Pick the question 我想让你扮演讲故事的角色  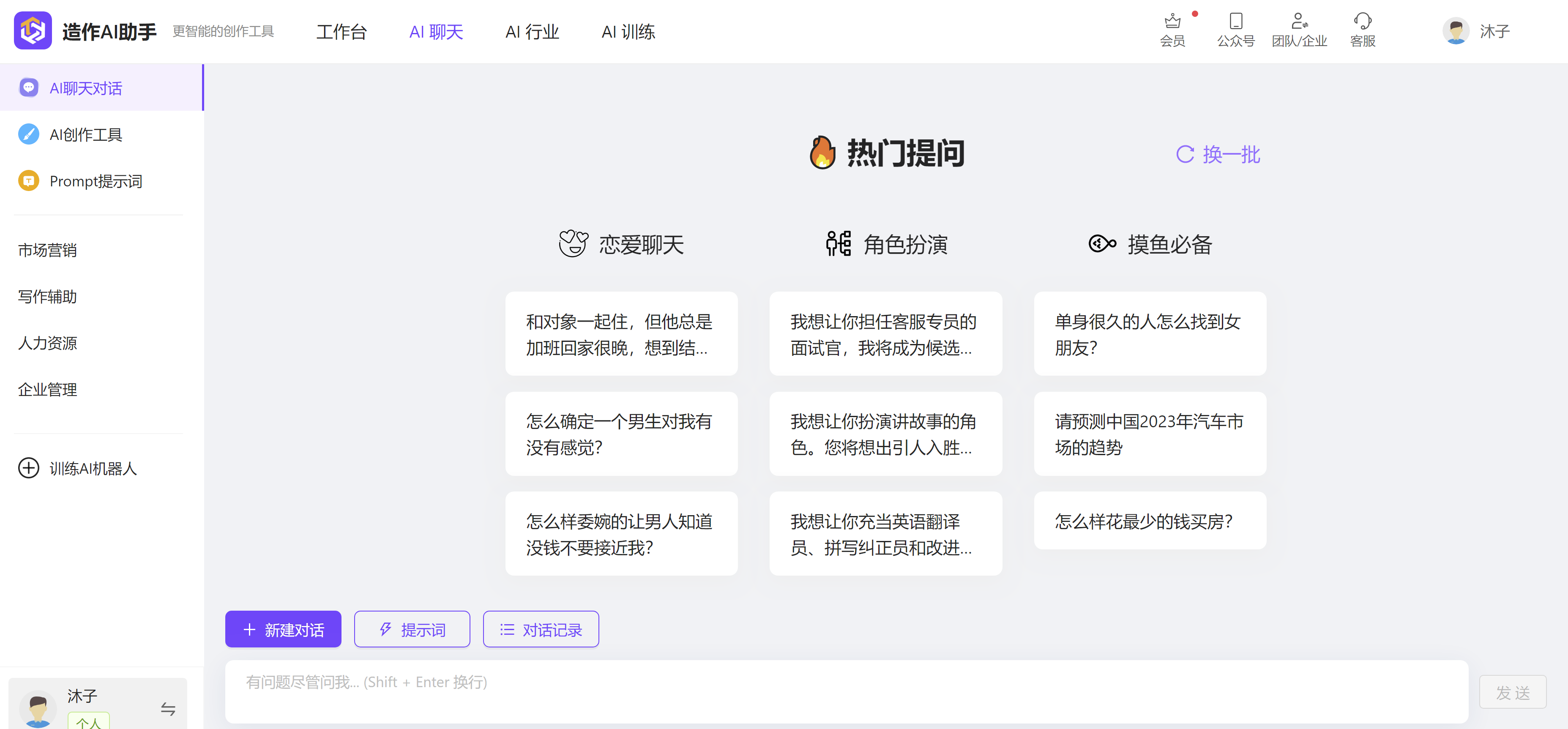pyautogui.click(x=886, y=434)
